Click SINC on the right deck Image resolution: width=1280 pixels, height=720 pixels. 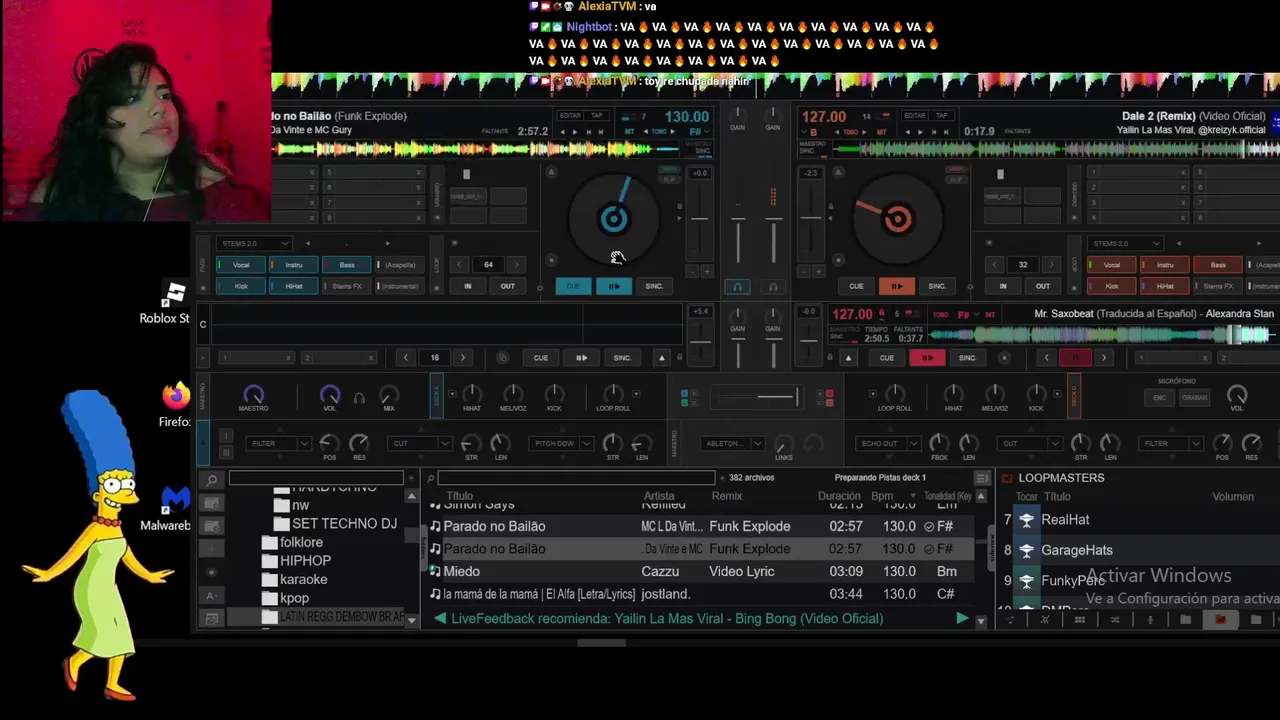point(937,286)
